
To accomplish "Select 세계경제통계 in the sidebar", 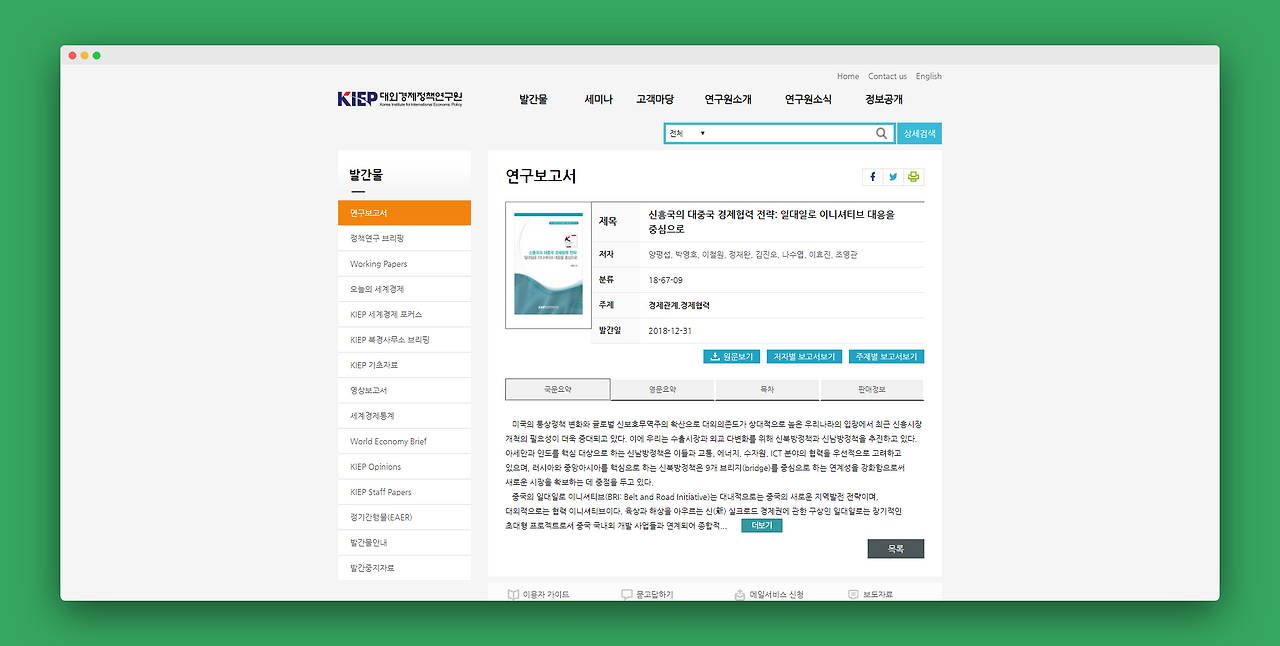I will 404,416.
